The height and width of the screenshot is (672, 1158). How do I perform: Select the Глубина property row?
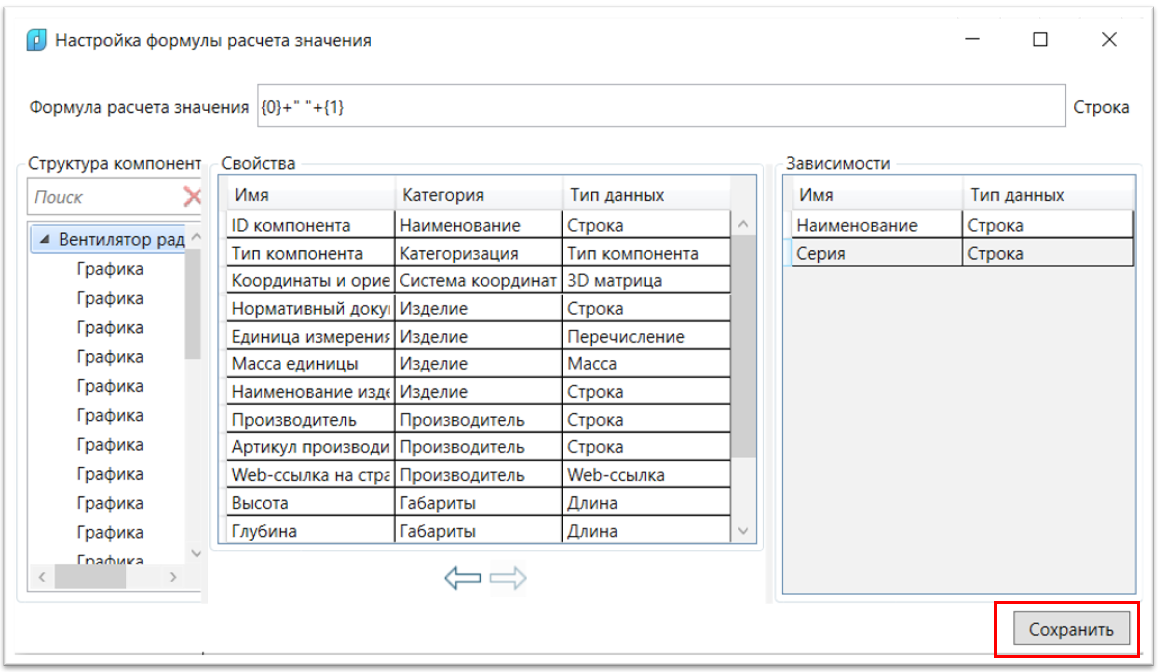coord(479,531)
